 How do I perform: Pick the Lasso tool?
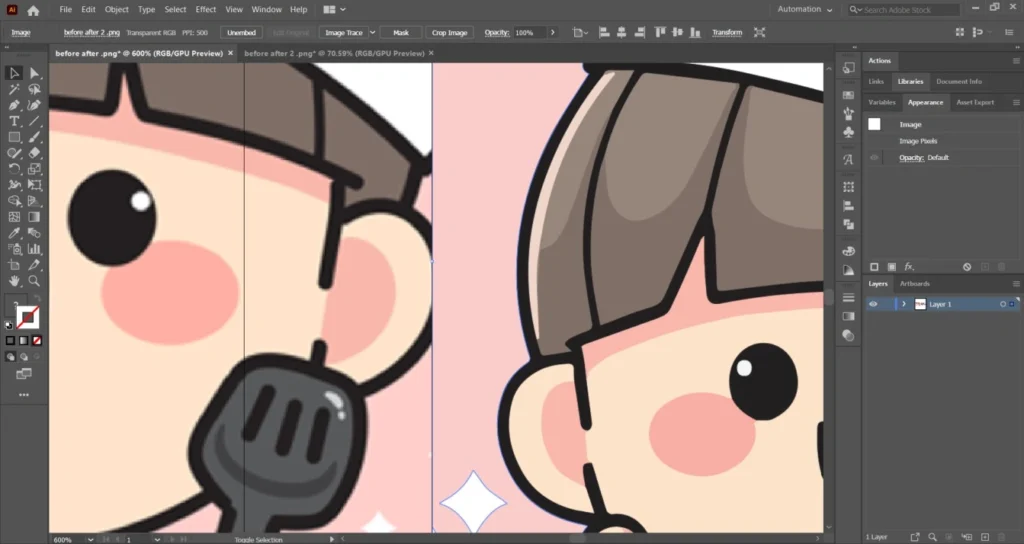coord(34,89)
